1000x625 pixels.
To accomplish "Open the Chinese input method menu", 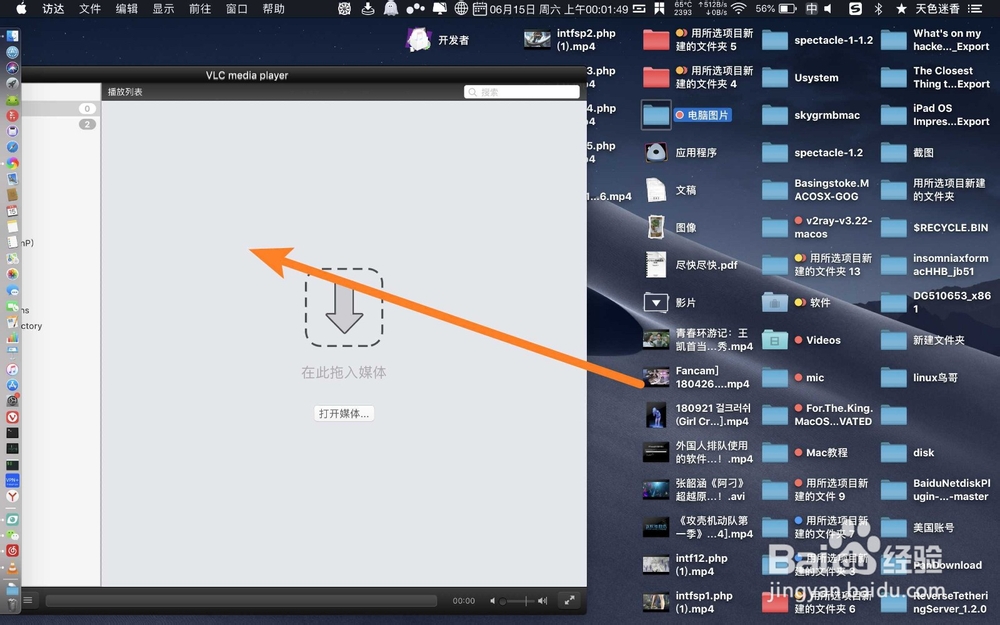I will pos(811,8).
